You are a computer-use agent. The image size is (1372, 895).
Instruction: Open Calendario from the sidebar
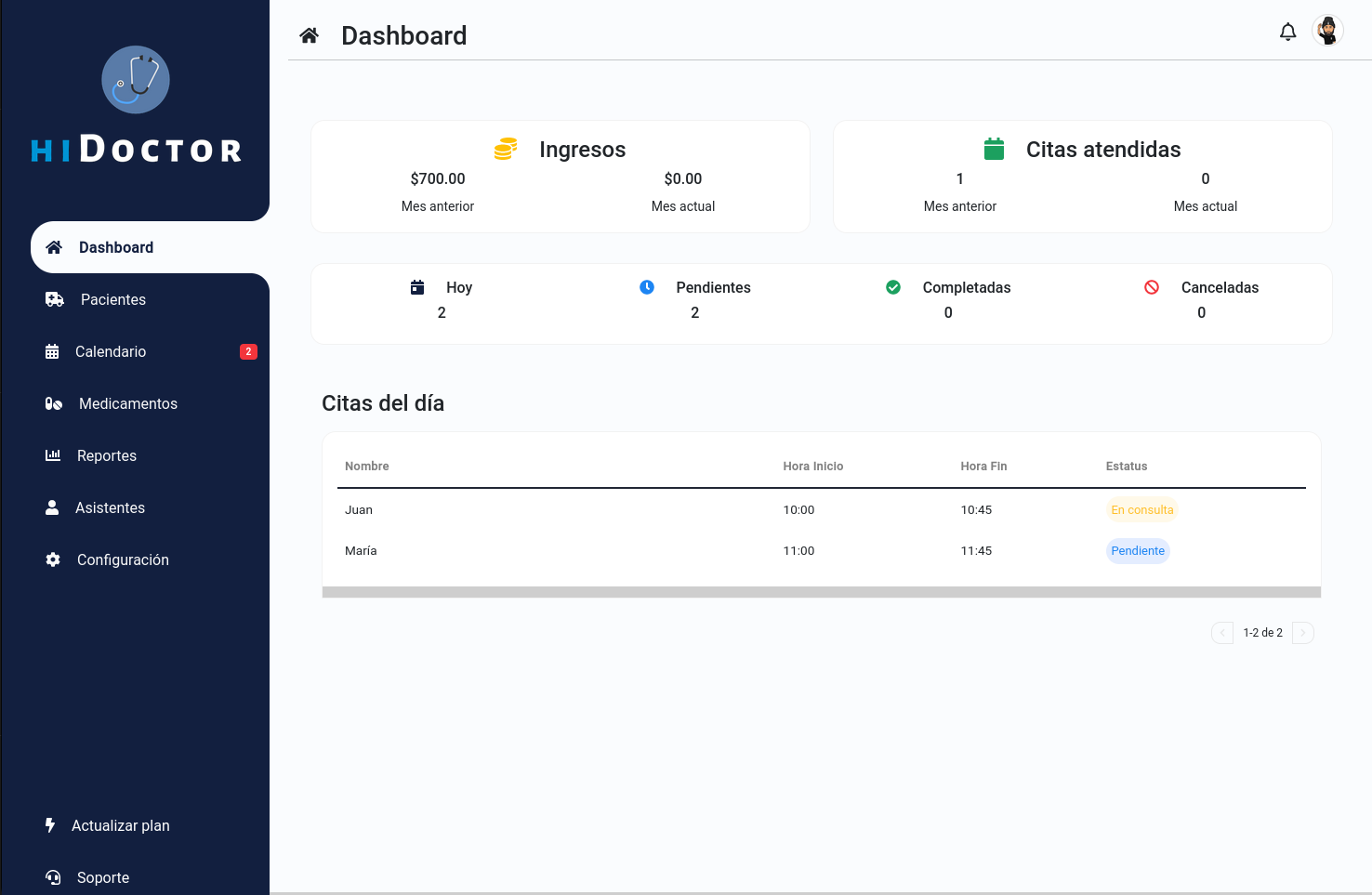point(111,351)
